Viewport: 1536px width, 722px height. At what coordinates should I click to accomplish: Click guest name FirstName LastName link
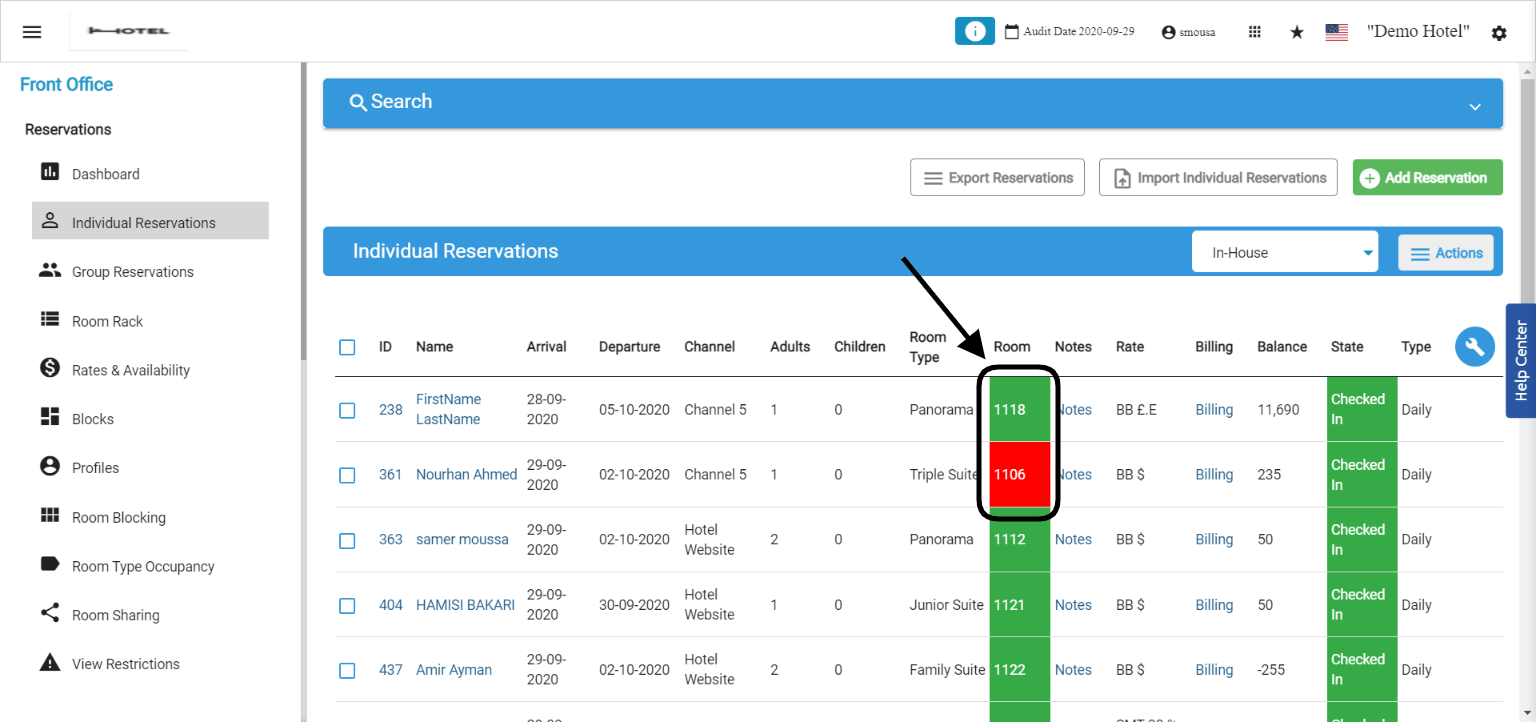448,409
